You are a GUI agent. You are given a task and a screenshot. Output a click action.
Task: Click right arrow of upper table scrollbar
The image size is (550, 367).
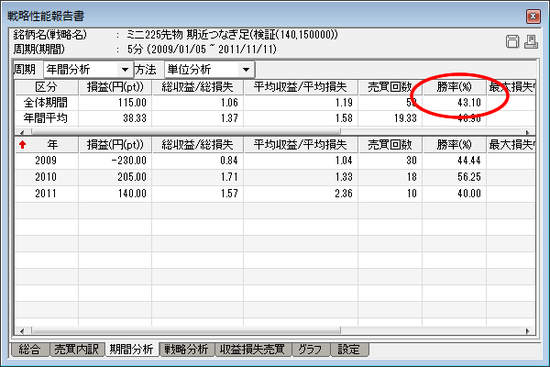pyautogui.click(x=528, y=132)
